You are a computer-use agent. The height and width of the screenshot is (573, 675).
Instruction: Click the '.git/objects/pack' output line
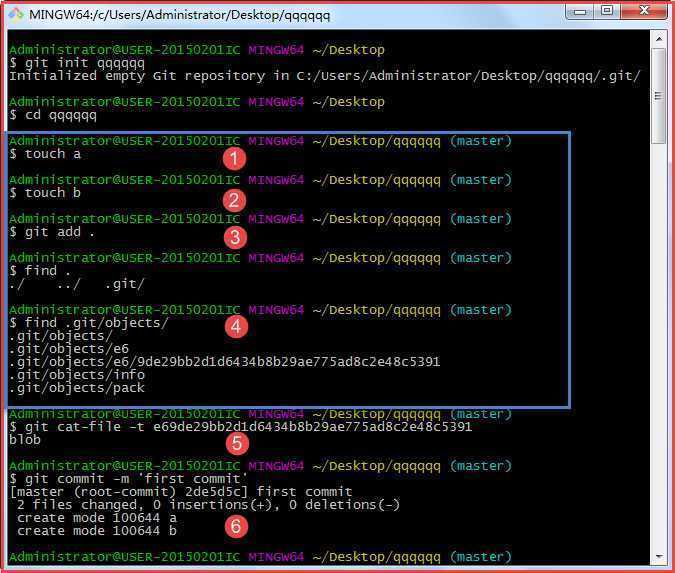coord(77,388)
